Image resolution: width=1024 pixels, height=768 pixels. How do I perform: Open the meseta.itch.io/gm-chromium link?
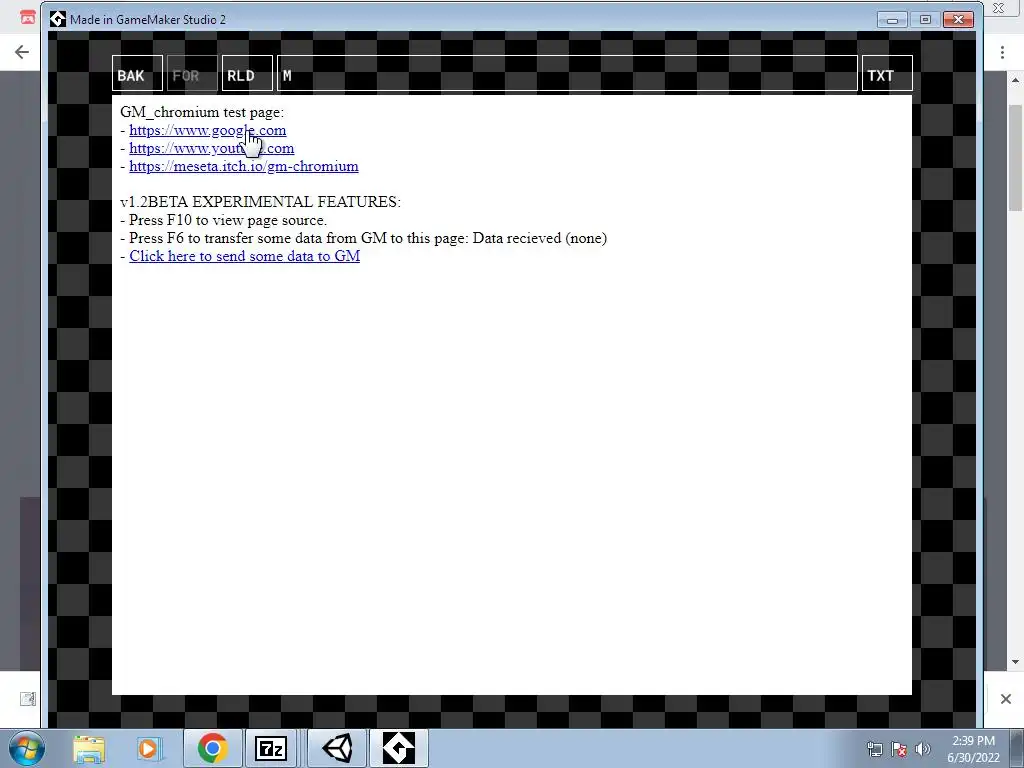(244, 166)
